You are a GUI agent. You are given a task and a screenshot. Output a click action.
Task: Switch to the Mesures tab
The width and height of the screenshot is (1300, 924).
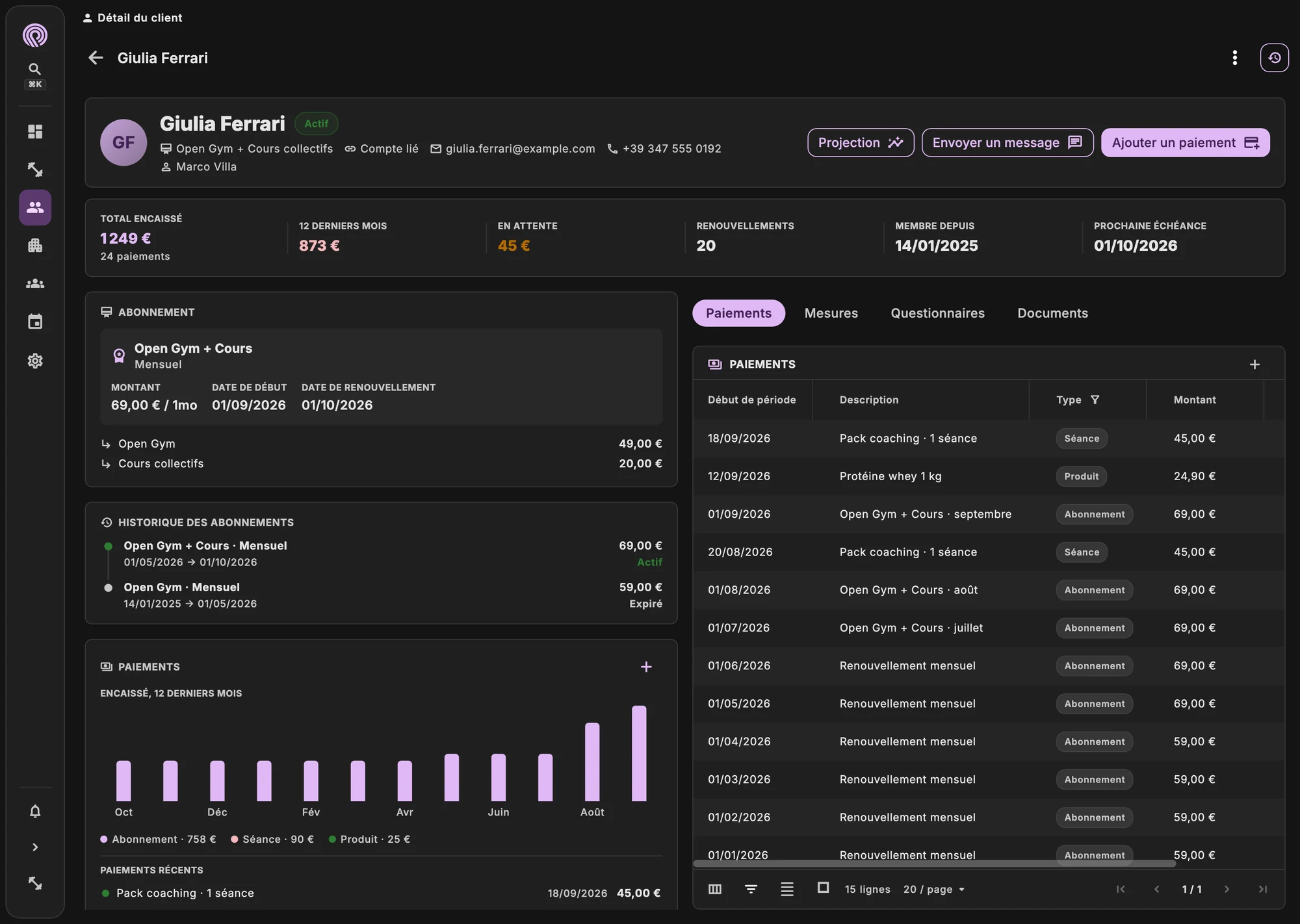[x=831, y=313]
